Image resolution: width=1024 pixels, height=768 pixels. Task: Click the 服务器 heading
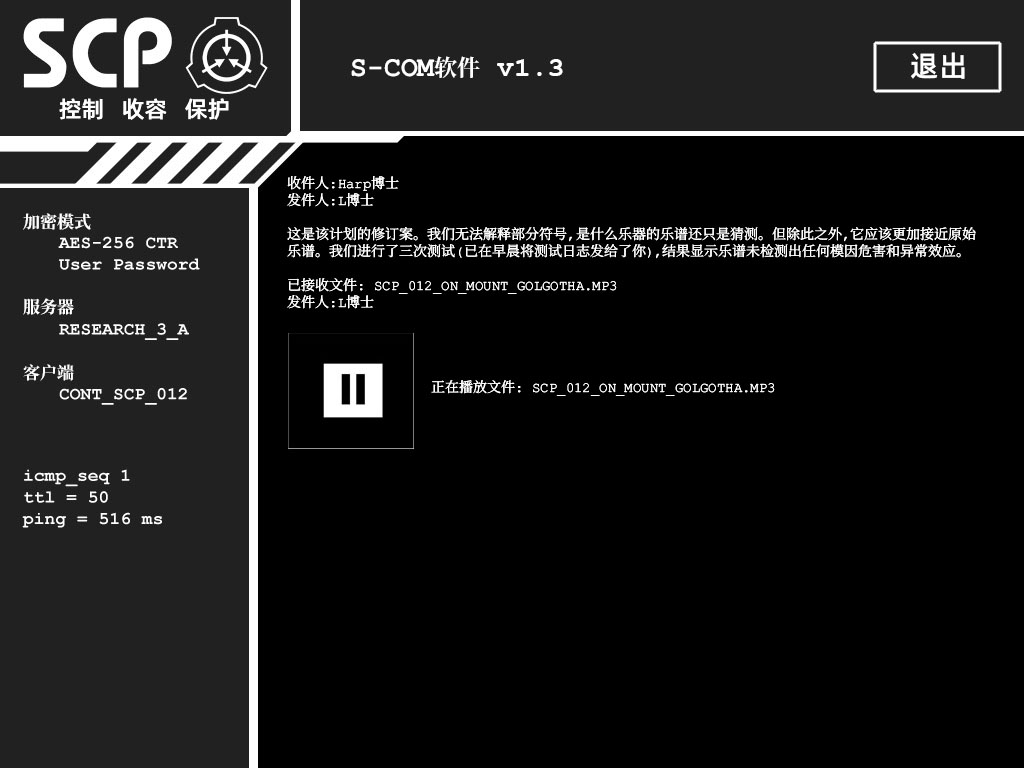pyautogui.click(x=48, y=306)
